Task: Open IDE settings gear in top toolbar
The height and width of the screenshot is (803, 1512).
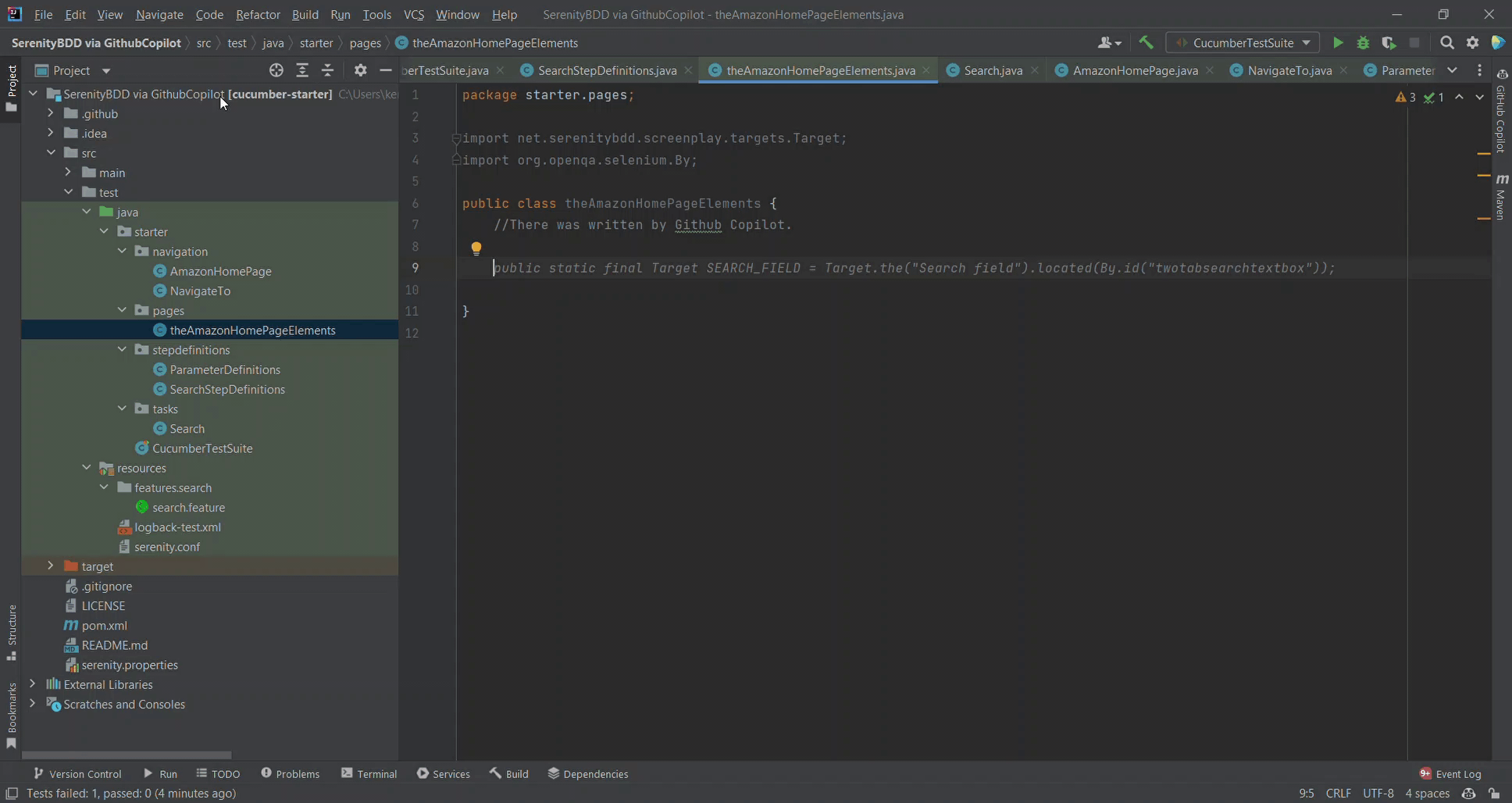Action: click(x=1472, y=43)
